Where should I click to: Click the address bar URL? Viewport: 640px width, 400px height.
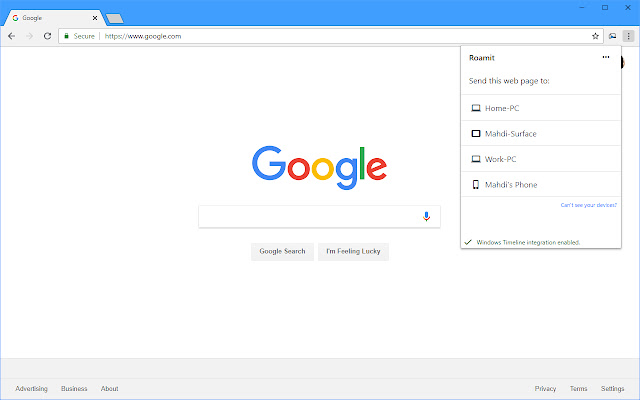coord(143,36)
